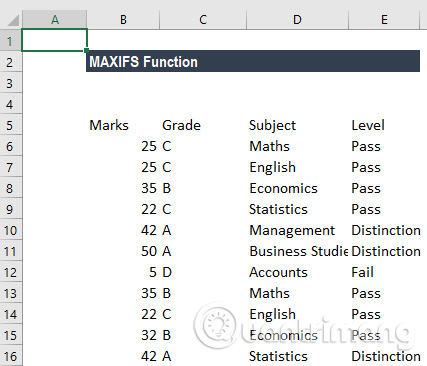Select row 15 header
Image resolution: width=427 pixels, height=366 pixels.
tap(11, 335)
